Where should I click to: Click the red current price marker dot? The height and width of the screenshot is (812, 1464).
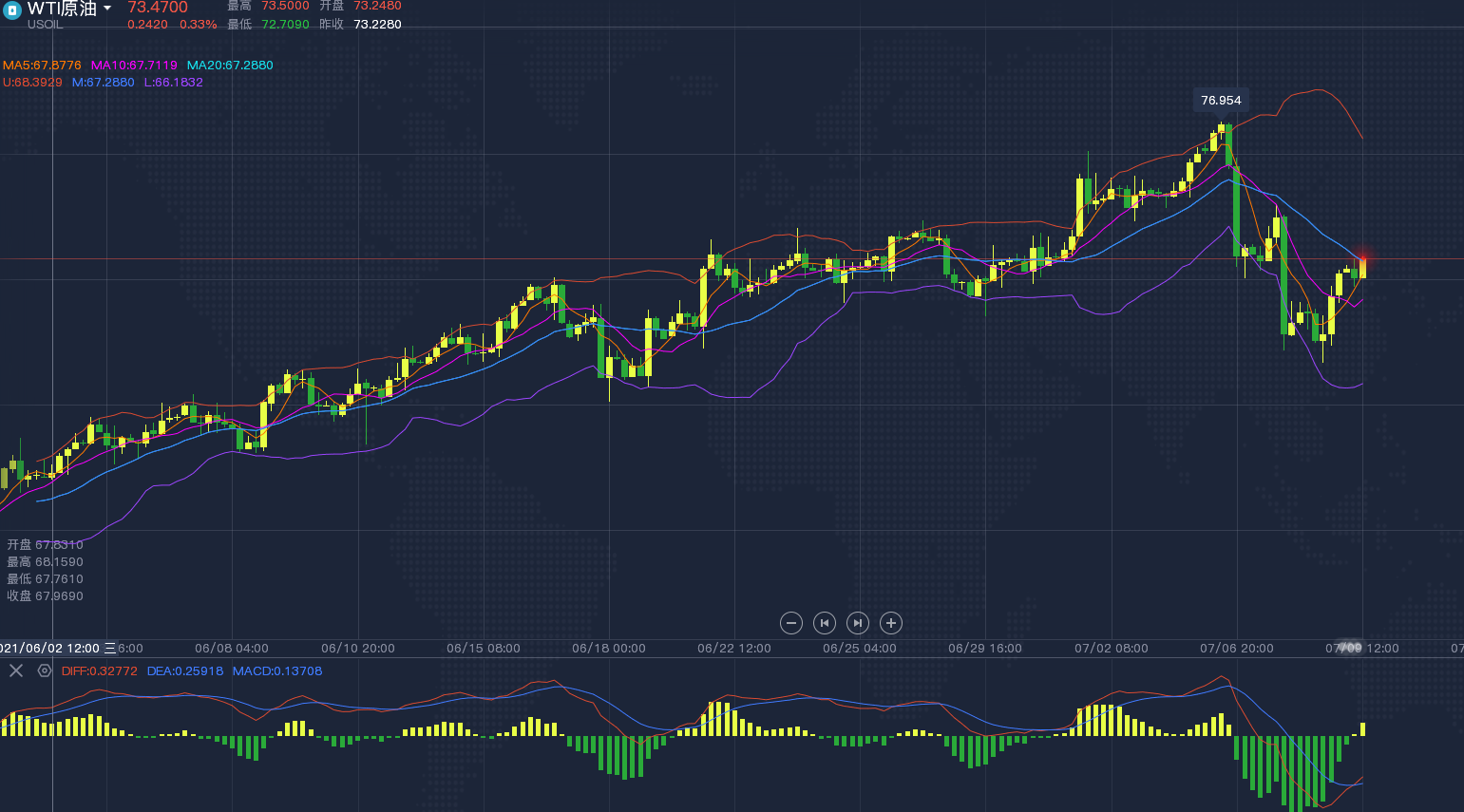1363,258
